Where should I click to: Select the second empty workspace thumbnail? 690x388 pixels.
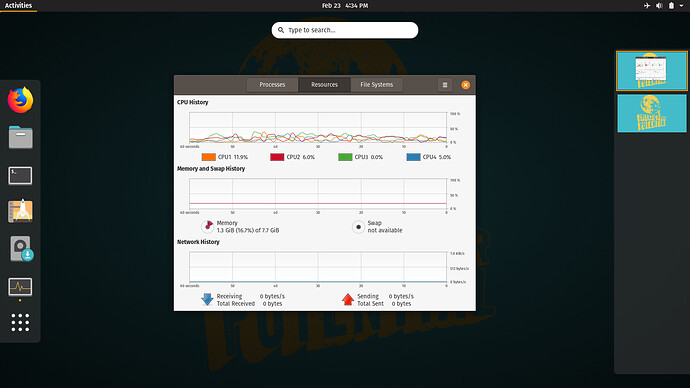click(652, 113)
